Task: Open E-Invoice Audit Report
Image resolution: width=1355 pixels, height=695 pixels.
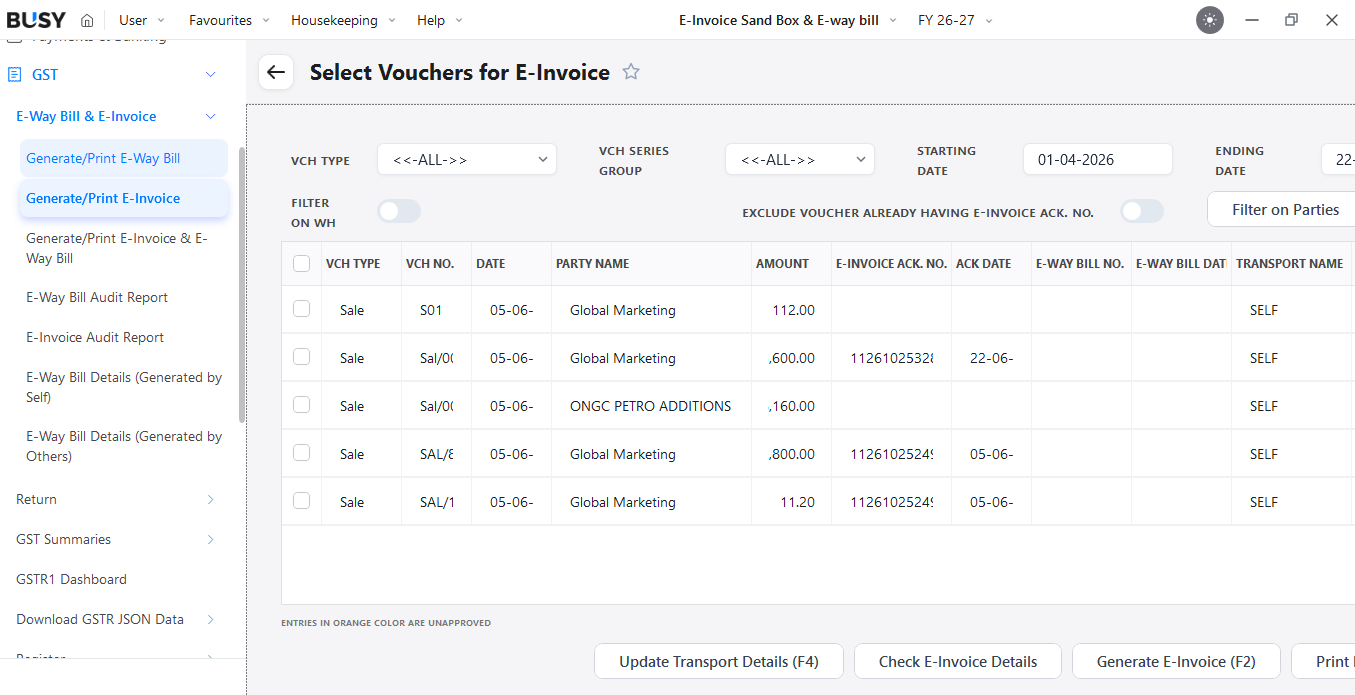Action: click(95, 337)
